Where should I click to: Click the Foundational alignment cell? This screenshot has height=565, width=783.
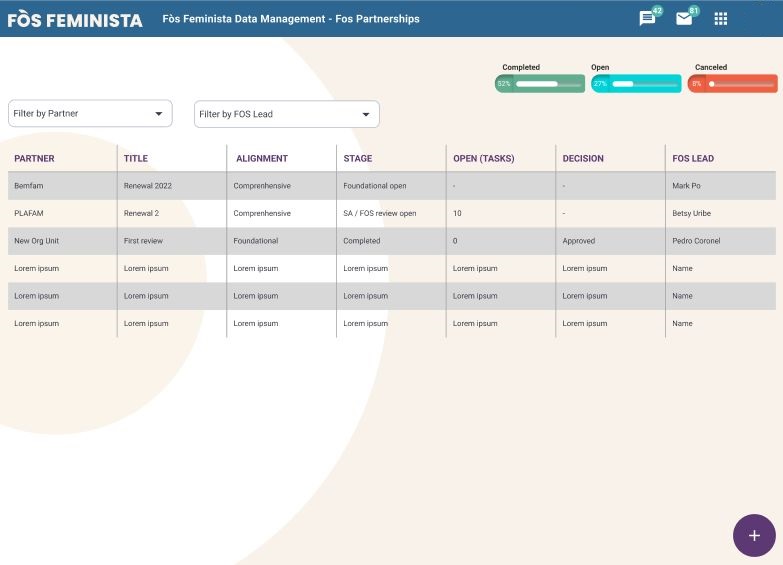(x=256, y=241)
